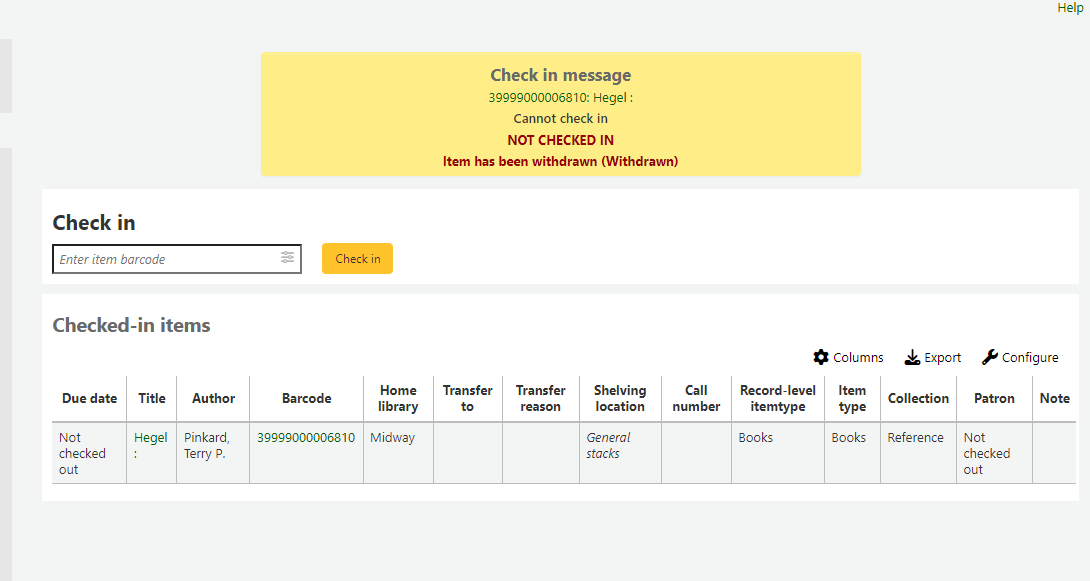Sort by Record-level itemtype header
The image size is (1090, 581).
777,398
